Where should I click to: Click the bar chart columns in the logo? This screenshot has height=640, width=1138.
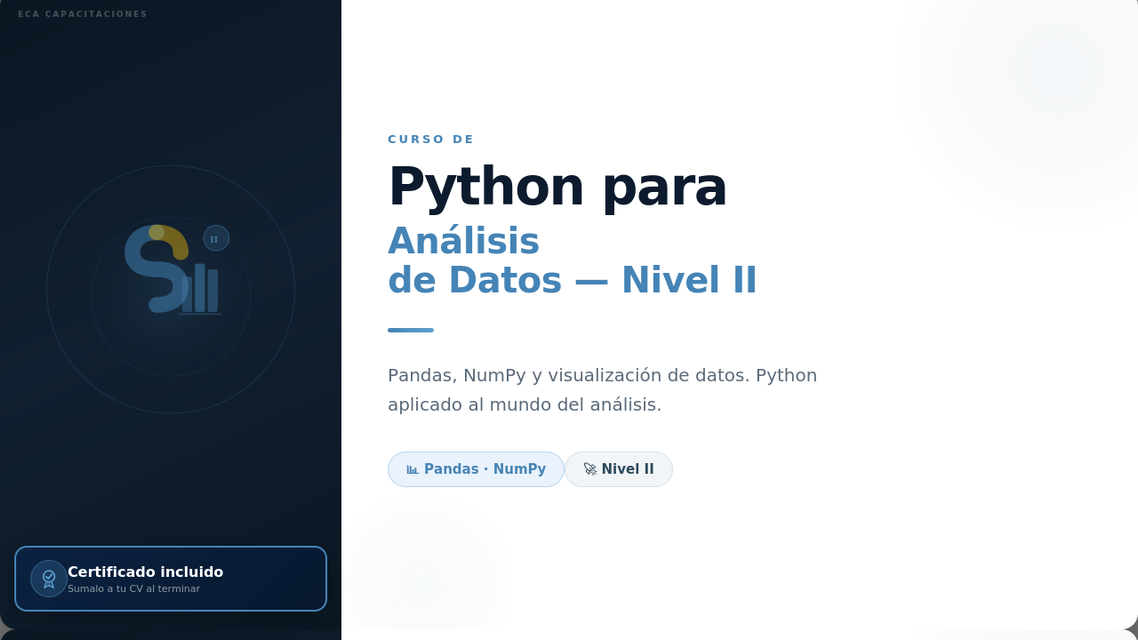(x=200, y=290)
